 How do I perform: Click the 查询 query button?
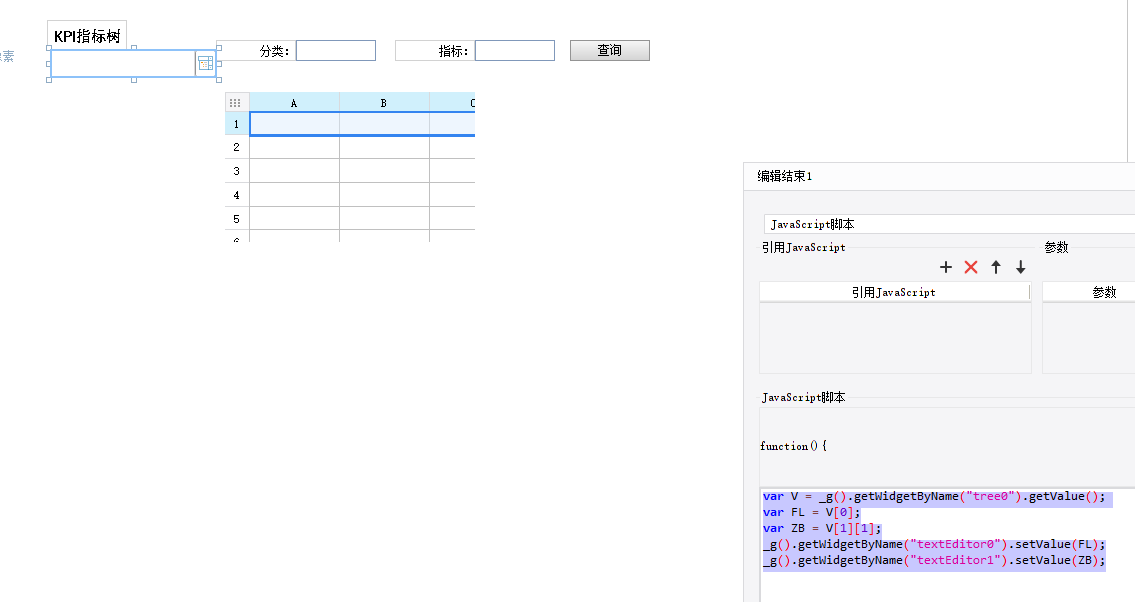[609, 50]
